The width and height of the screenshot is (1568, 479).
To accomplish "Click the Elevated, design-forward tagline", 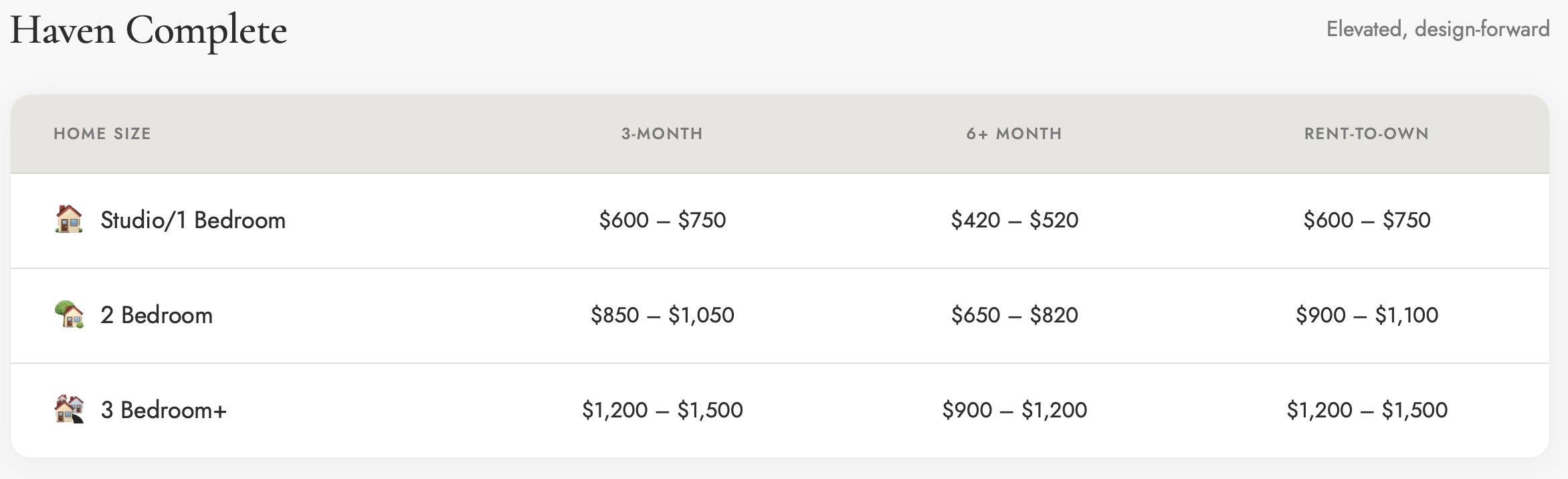I will 1438,29.
